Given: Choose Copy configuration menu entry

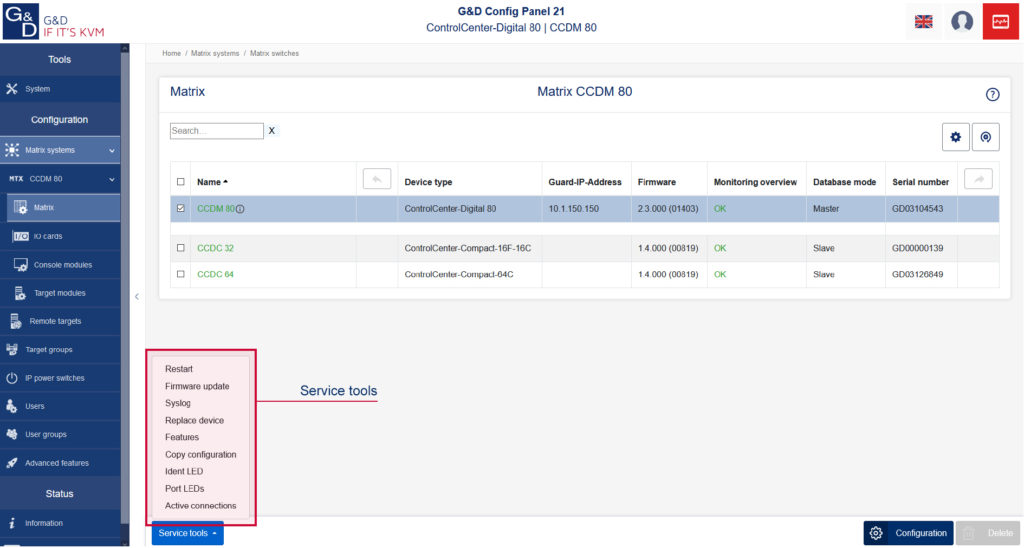Looking at the screenshot, I should (200, 455).
